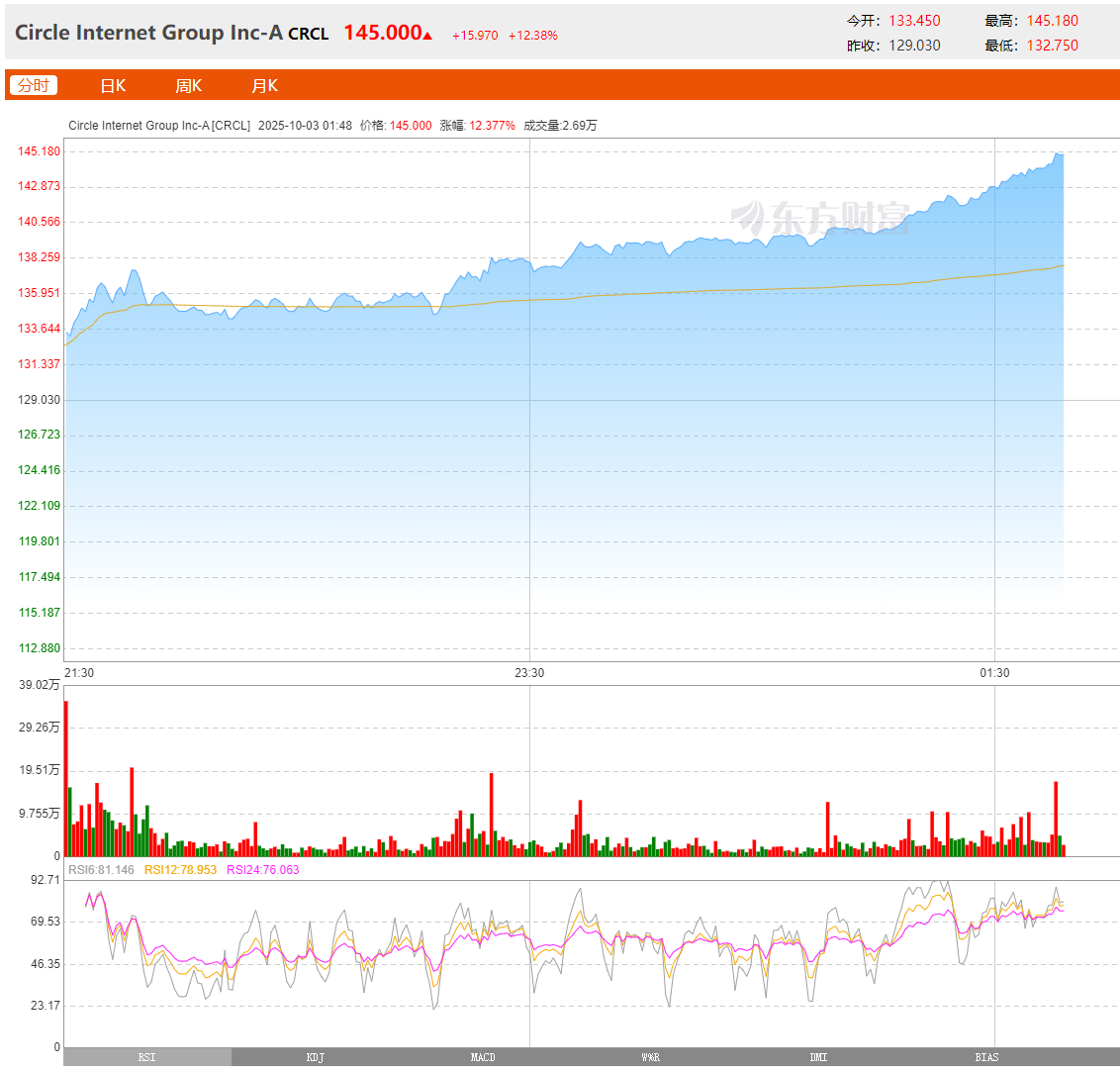
Task: Click the 46.35 RSI axis label
Action: tap(45, 964)
